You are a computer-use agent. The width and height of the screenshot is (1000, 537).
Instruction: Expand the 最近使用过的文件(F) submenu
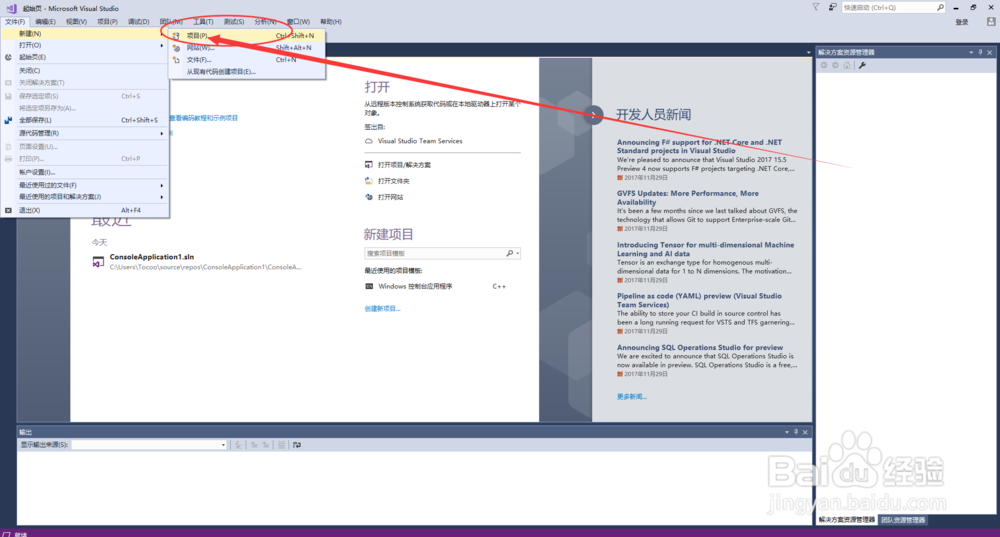click(162, 185)
